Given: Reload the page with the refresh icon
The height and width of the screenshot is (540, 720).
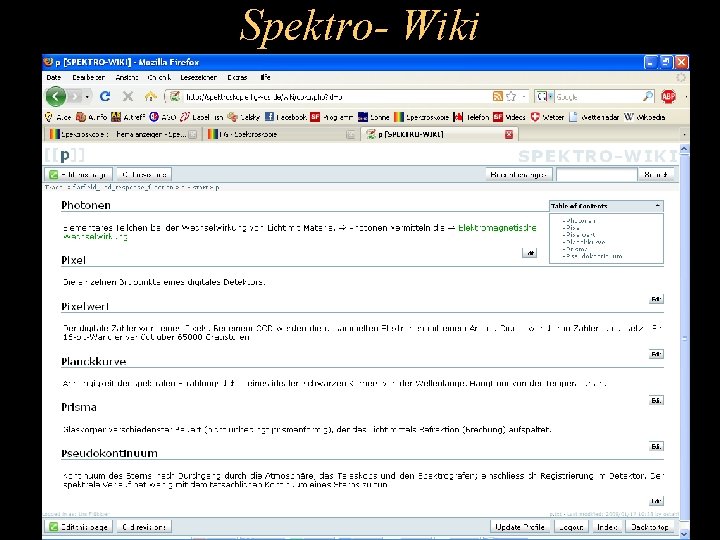Looking at the screenshot, I should (x=105, y=96).
